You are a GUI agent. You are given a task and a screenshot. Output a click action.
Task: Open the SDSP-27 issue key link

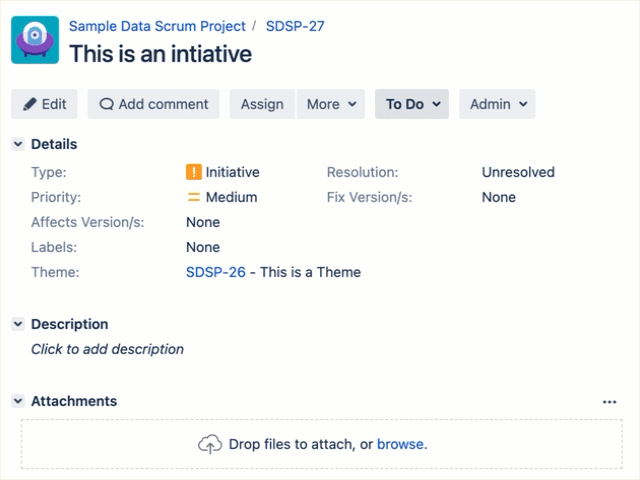point(295,26)
